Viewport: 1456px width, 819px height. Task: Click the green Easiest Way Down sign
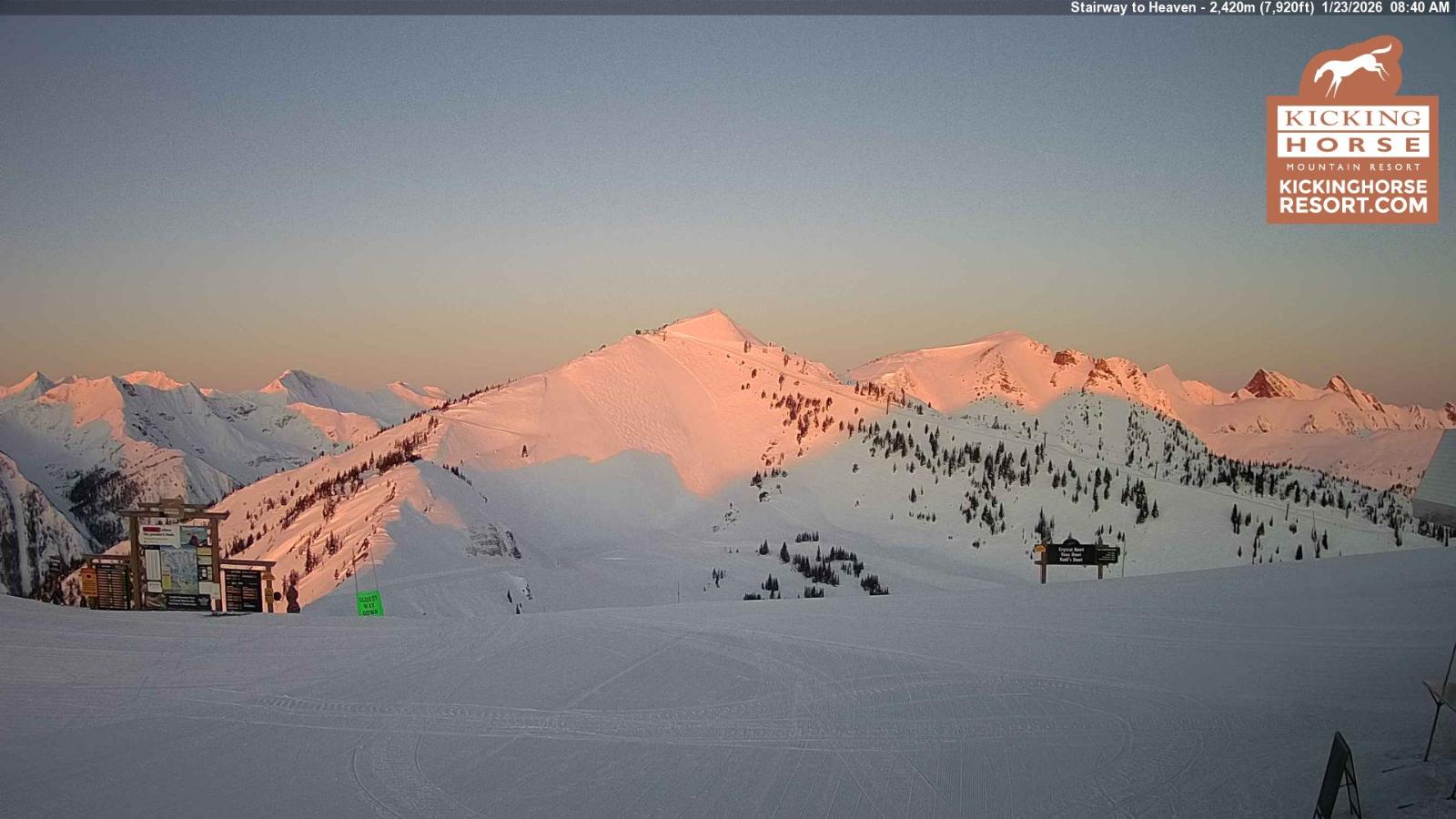[x=369, y=603]
